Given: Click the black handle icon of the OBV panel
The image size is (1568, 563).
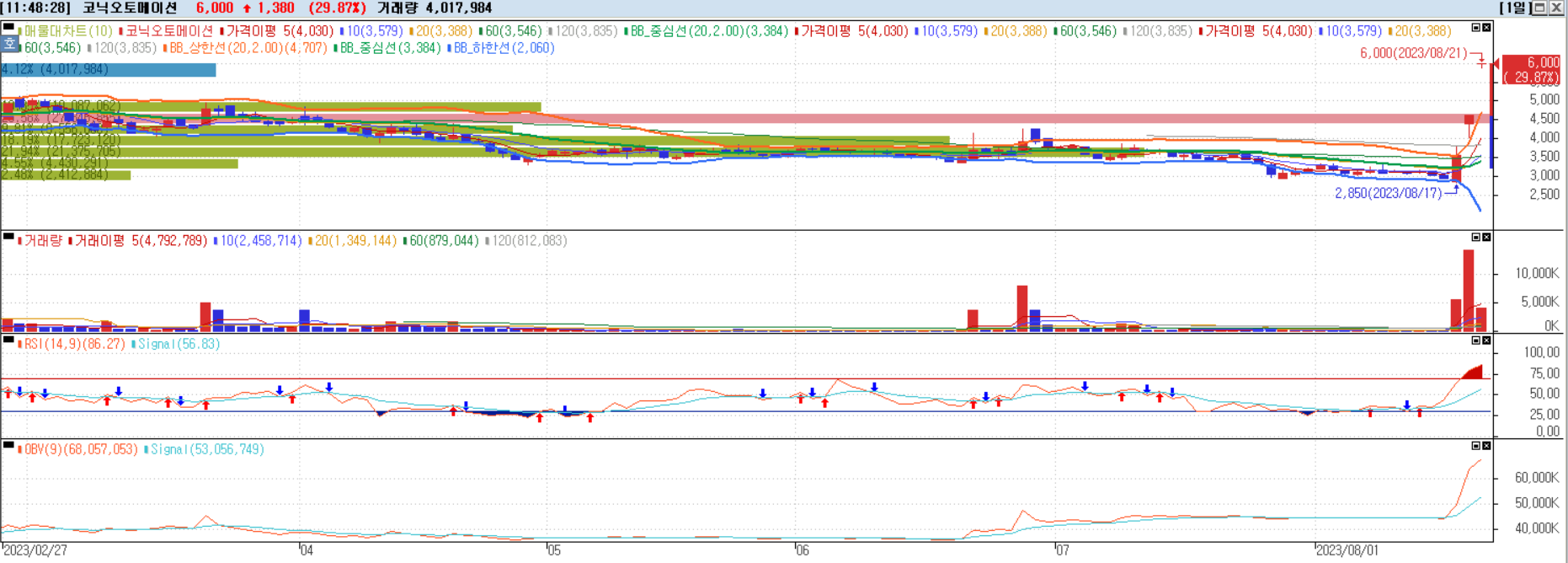Looking at the screenshot, I should coord(8,445).
